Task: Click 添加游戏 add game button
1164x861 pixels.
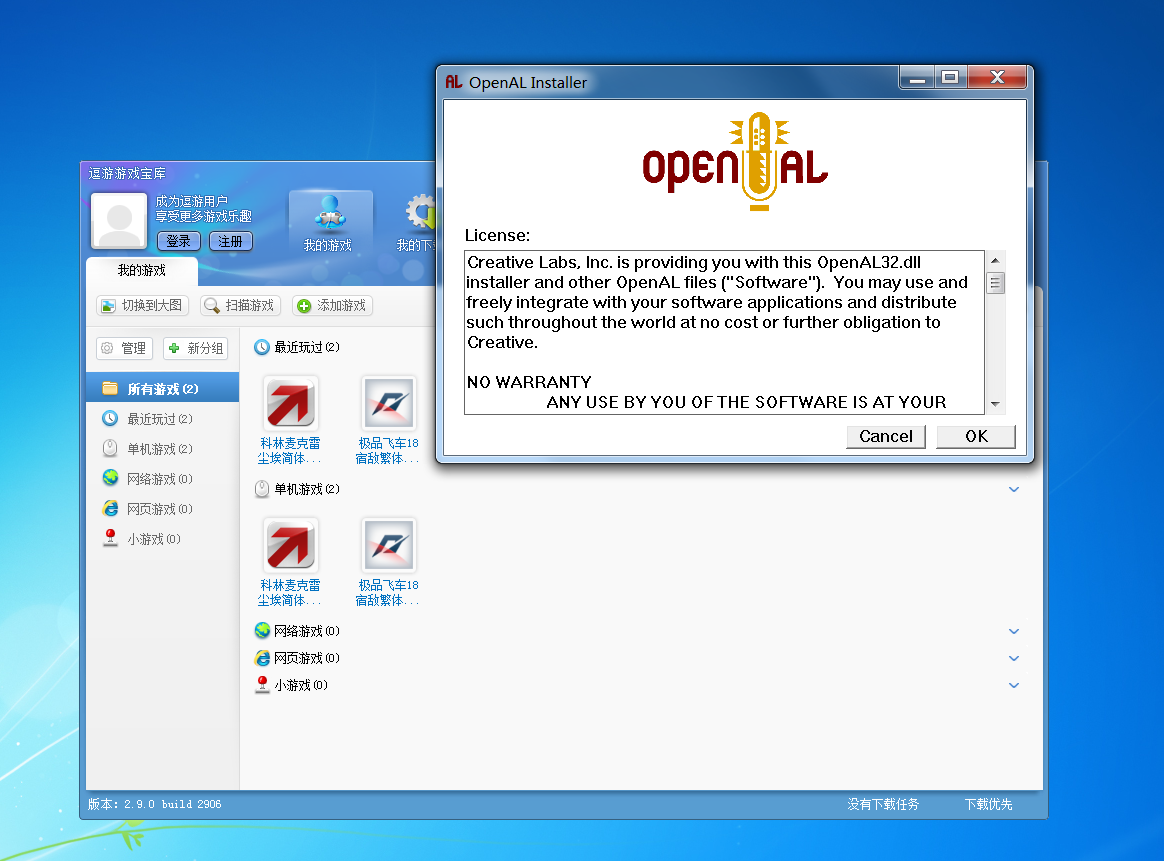Action: point(332,305)
